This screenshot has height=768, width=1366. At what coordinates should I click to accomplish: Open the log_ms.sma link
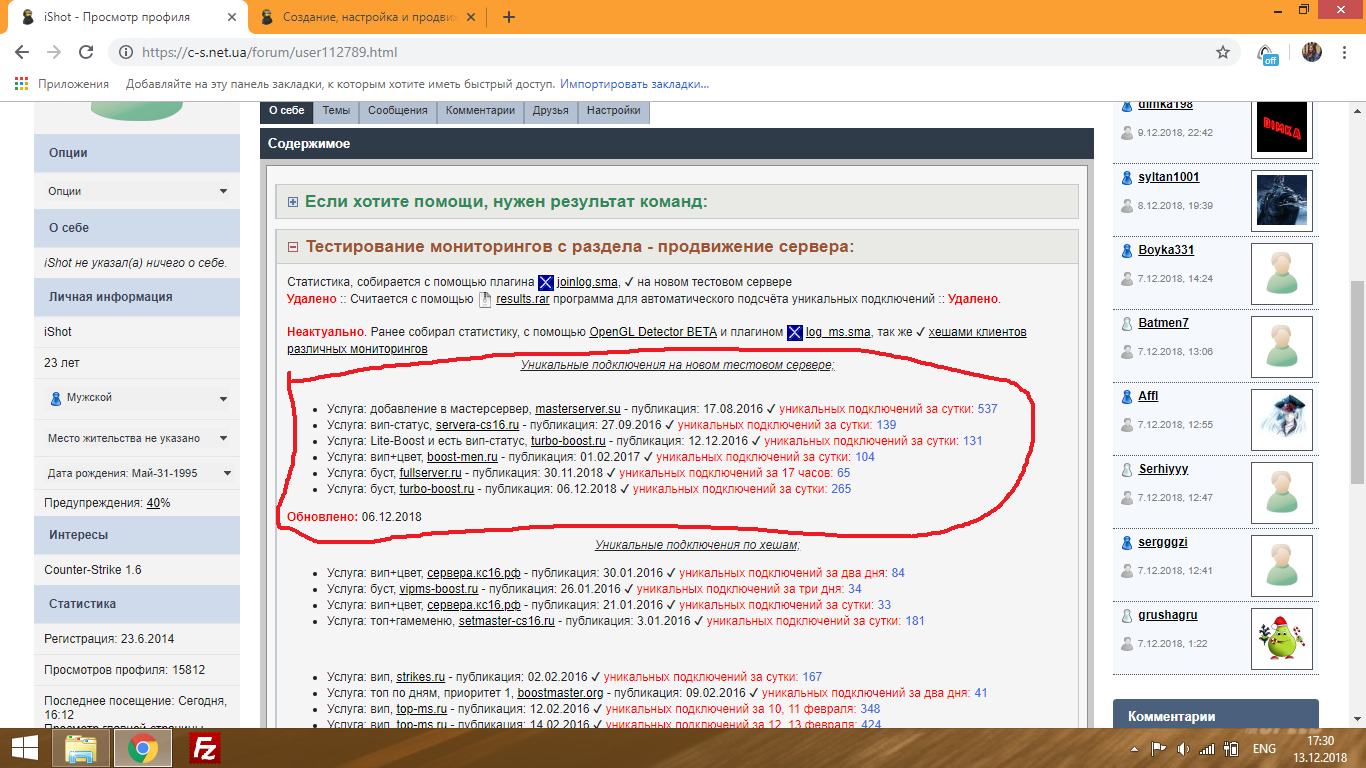[x=839, y=332]
